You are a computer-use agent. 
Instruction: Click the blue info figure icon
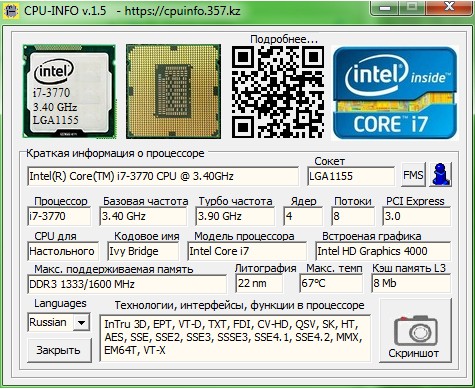click(441, 175)
